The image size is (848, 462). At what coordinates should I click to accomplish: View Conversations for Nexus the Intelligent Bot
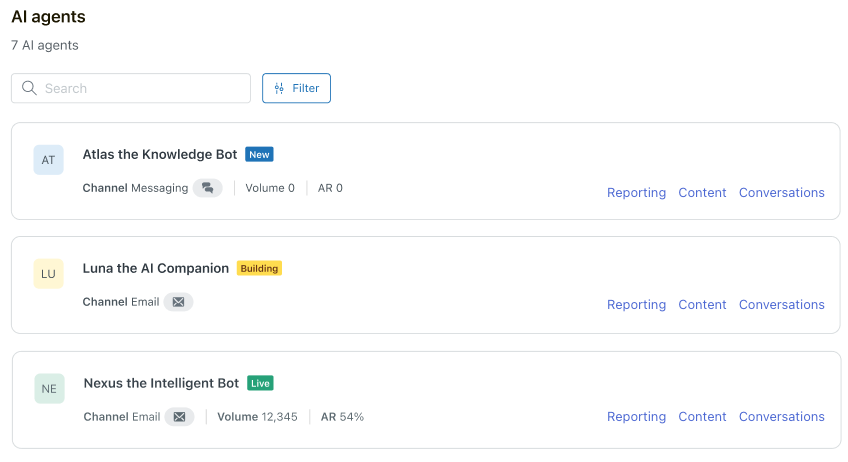781,417
